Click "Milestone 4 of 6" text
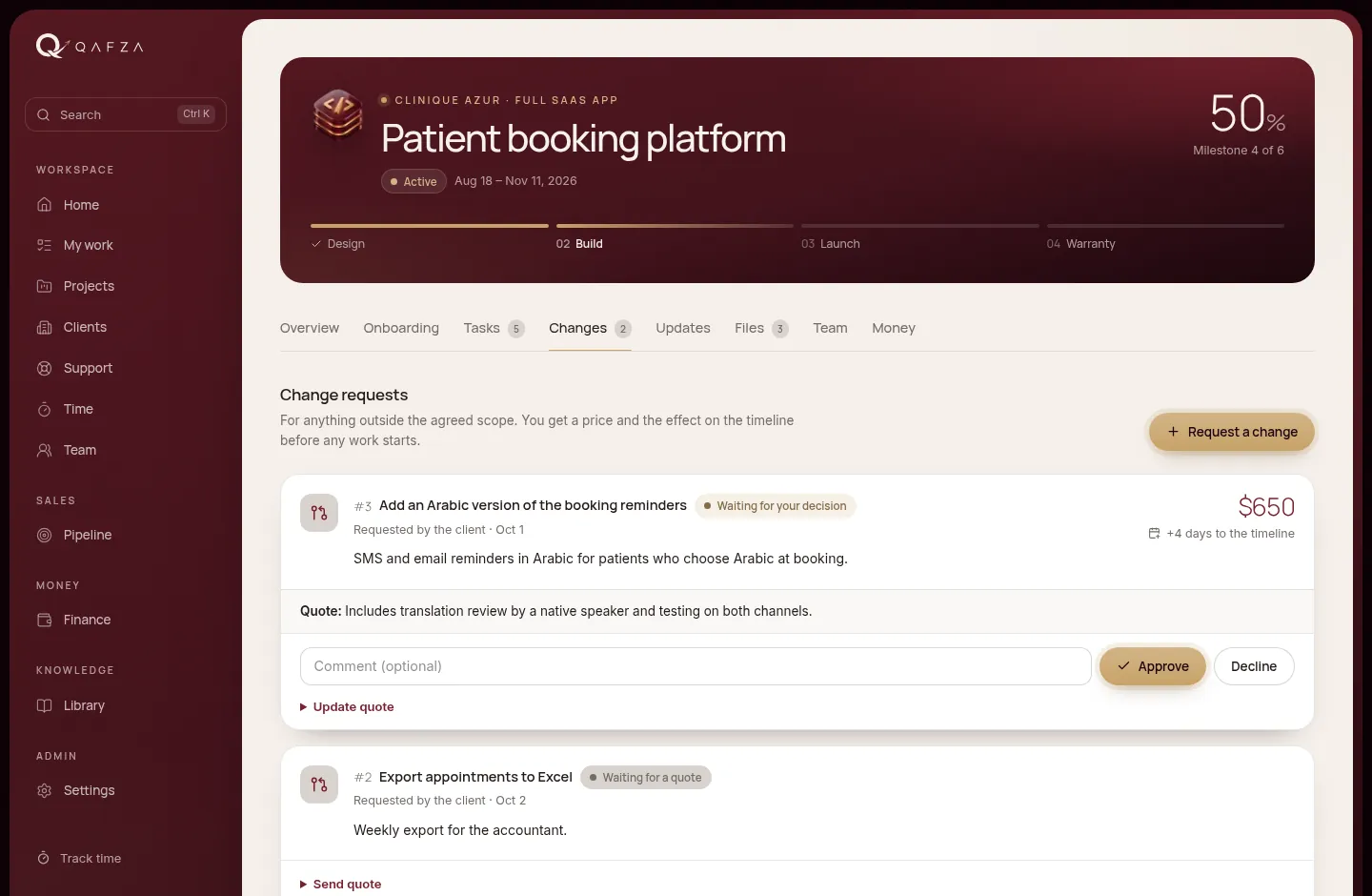The width and height of the screenshot is (1372, 896). (x=1239, y=151)
